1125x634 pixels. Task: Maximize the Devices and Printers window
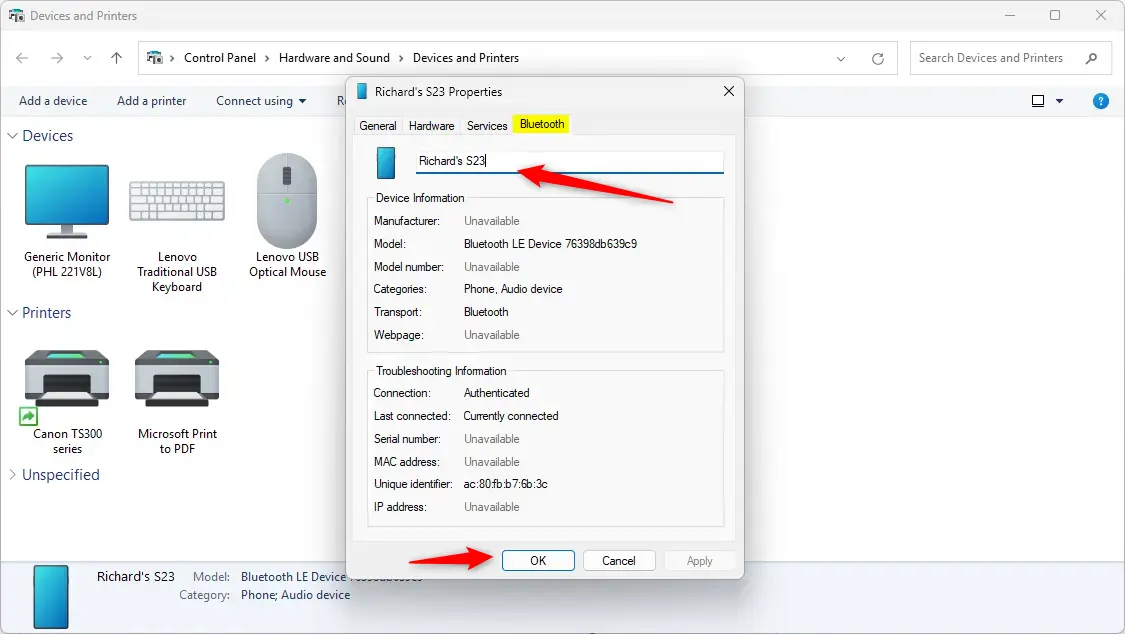[x=1055, y=15]
